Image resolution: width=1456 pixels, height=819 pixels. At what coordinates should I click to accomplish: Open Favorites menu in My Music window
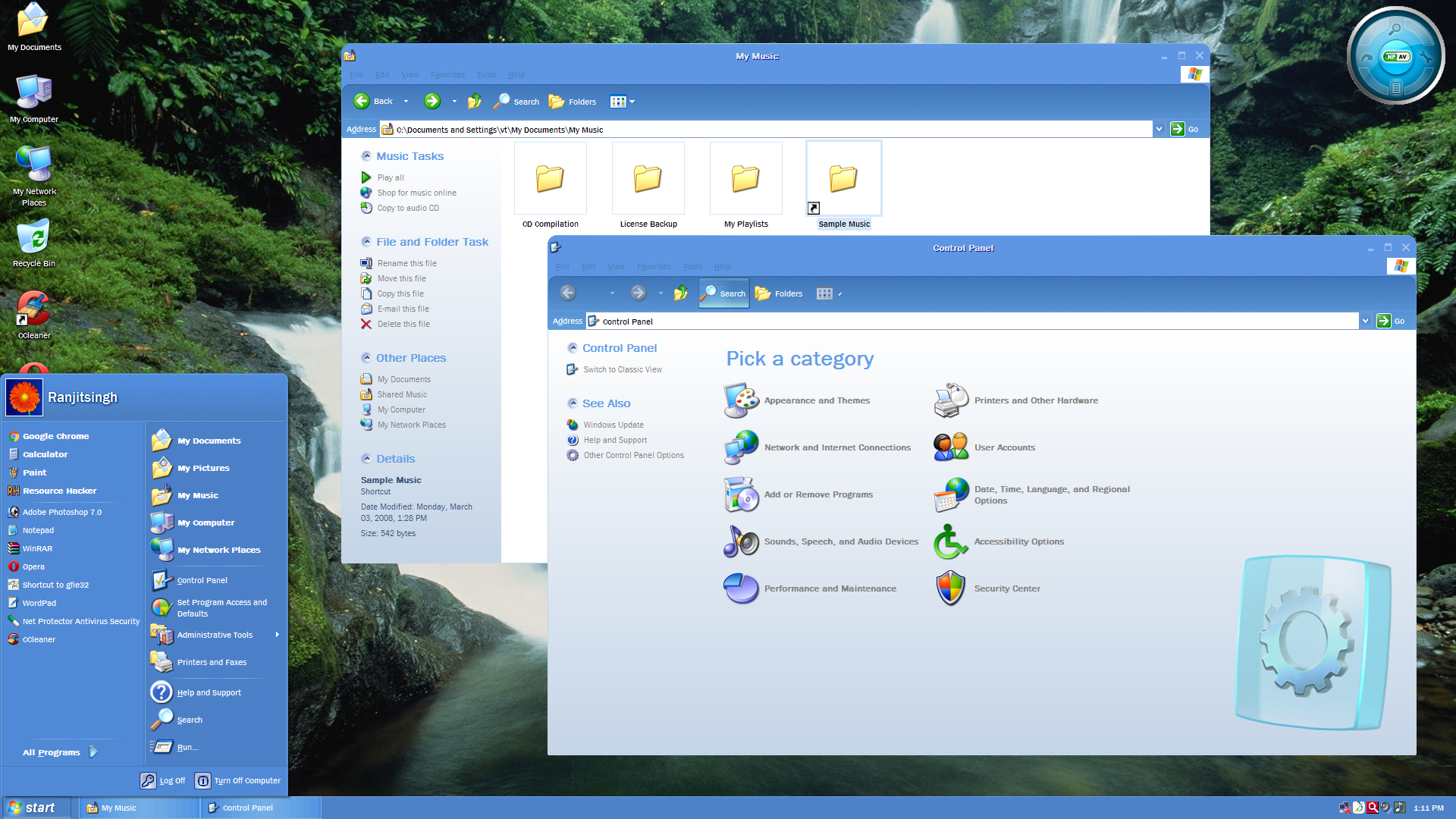tap(447, 74)
